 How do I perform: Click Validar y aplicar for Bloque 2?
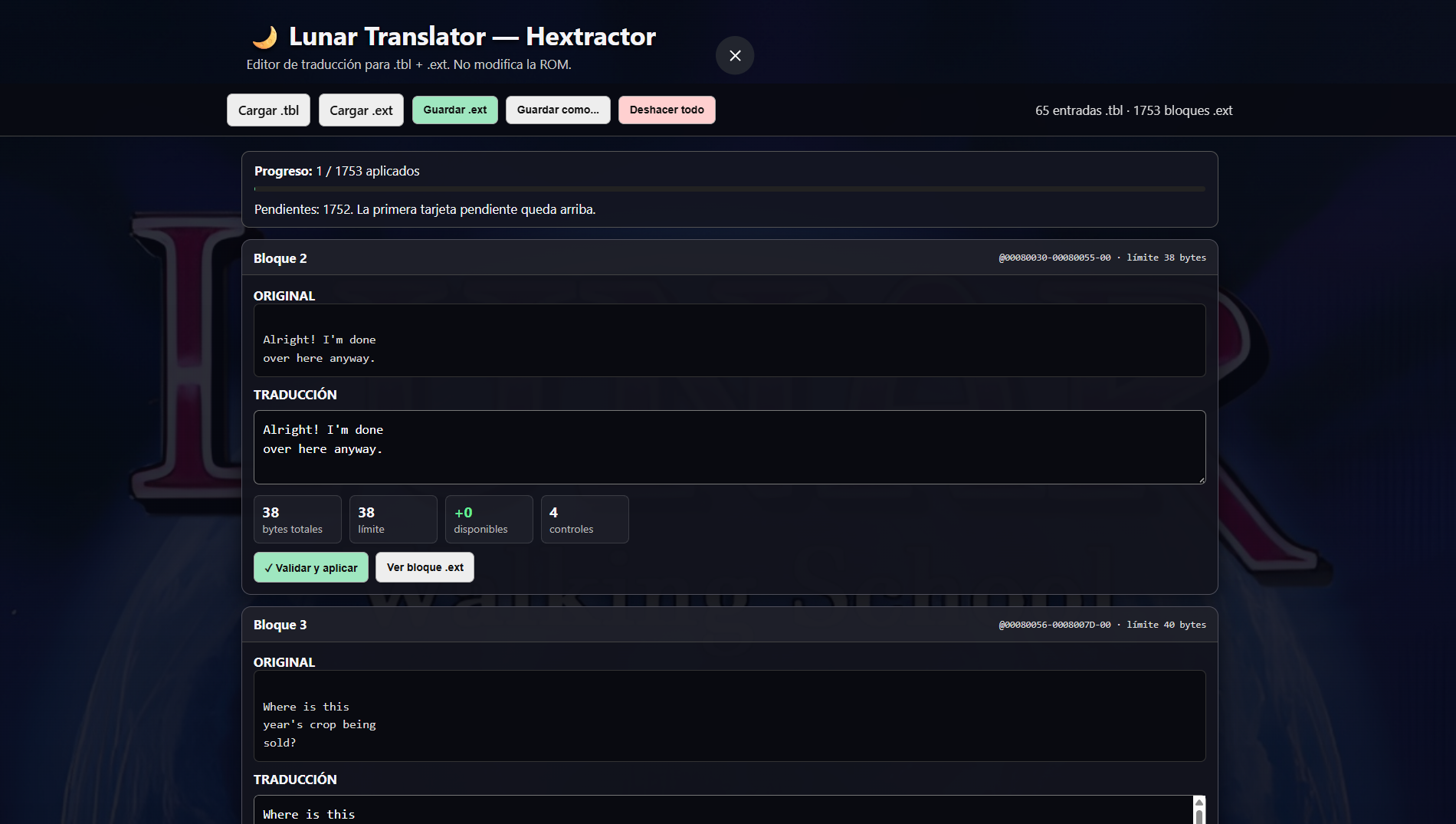tap(311, 567)
